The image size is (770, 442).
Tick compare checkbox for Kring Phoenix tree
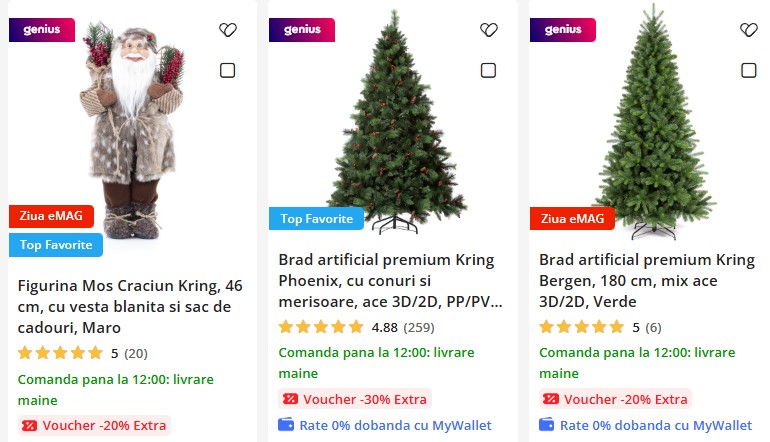point(488,70)
